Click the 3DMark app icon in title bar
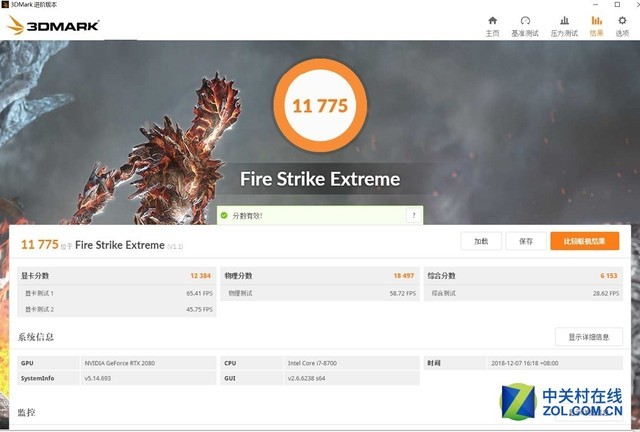640x432 pixels. [x=5, y=4]
